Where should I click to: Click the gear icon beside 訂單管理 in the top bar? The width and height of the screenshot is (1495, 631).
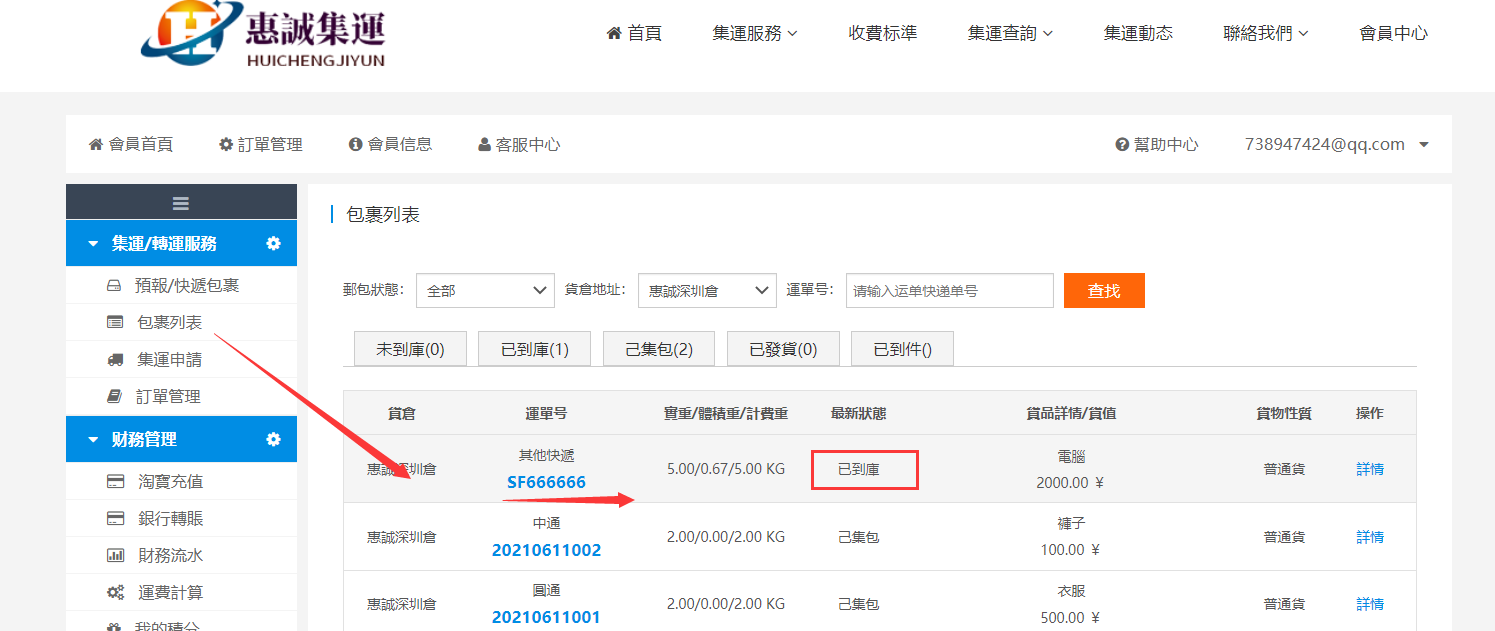[x=226, y=144]
